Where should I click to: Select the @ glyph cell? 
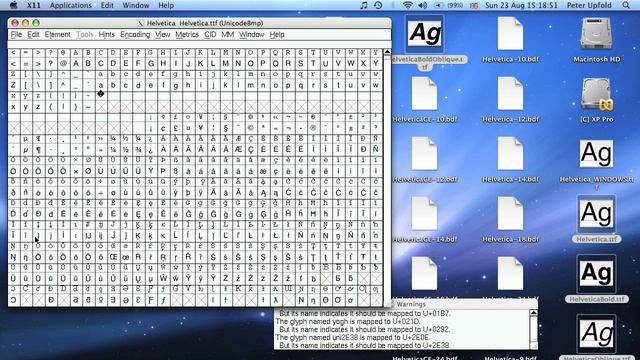click(x=63, y=64)
